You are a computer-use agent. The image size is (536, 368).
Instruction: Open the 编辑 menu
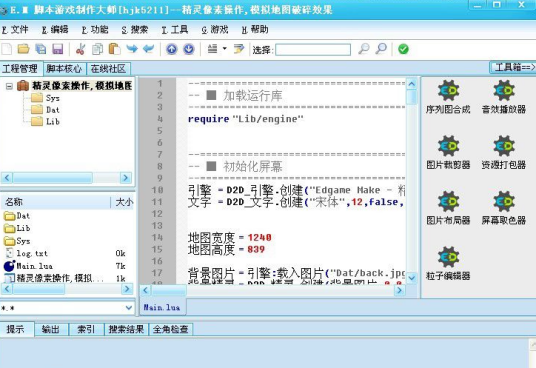(x=55, y=30)
